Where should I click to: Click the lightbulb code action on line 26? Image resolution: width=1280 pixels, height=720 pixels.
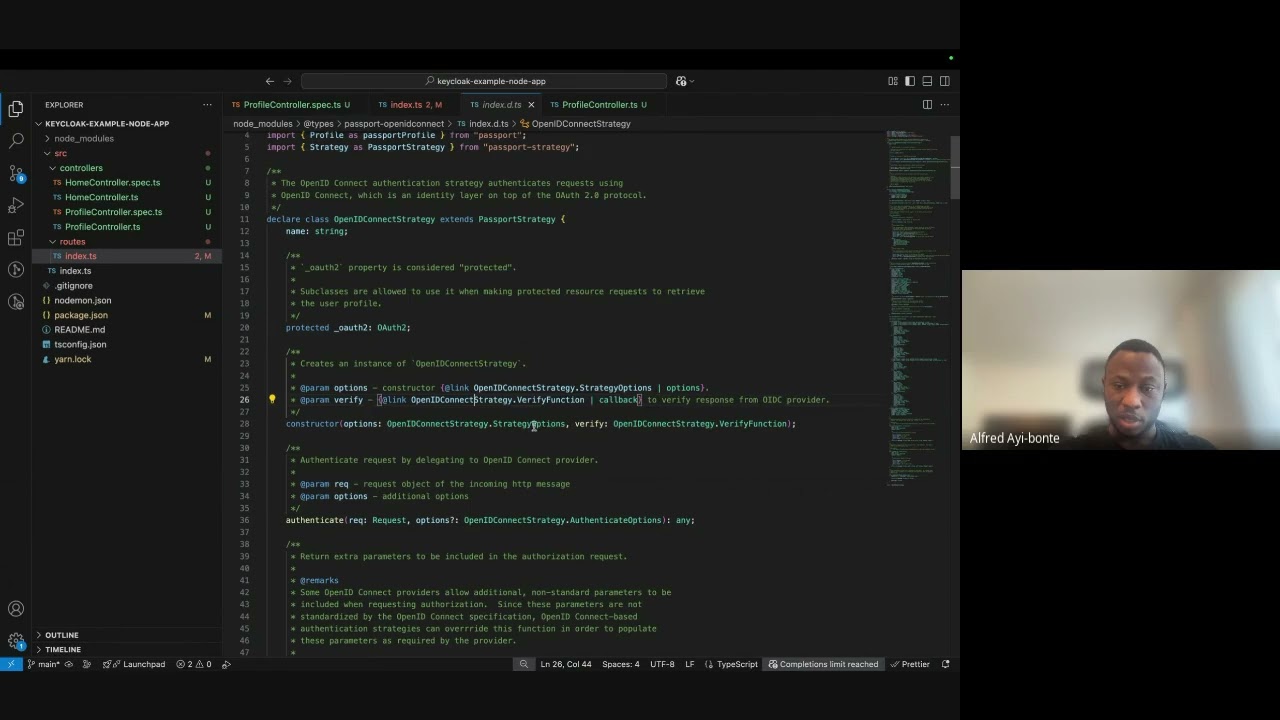pos(272,400)
